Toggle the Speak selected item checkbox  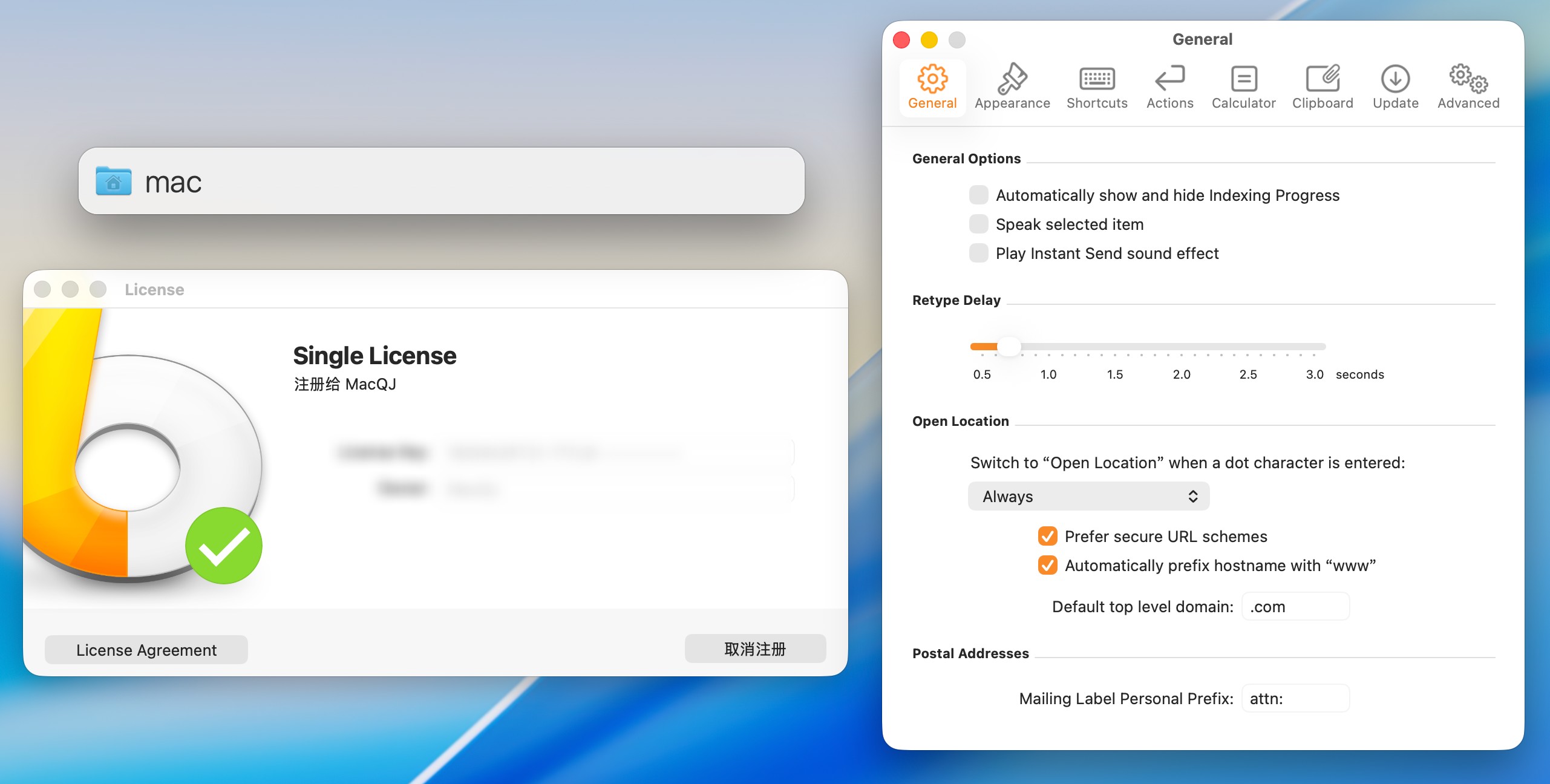(x=978, y=224)
